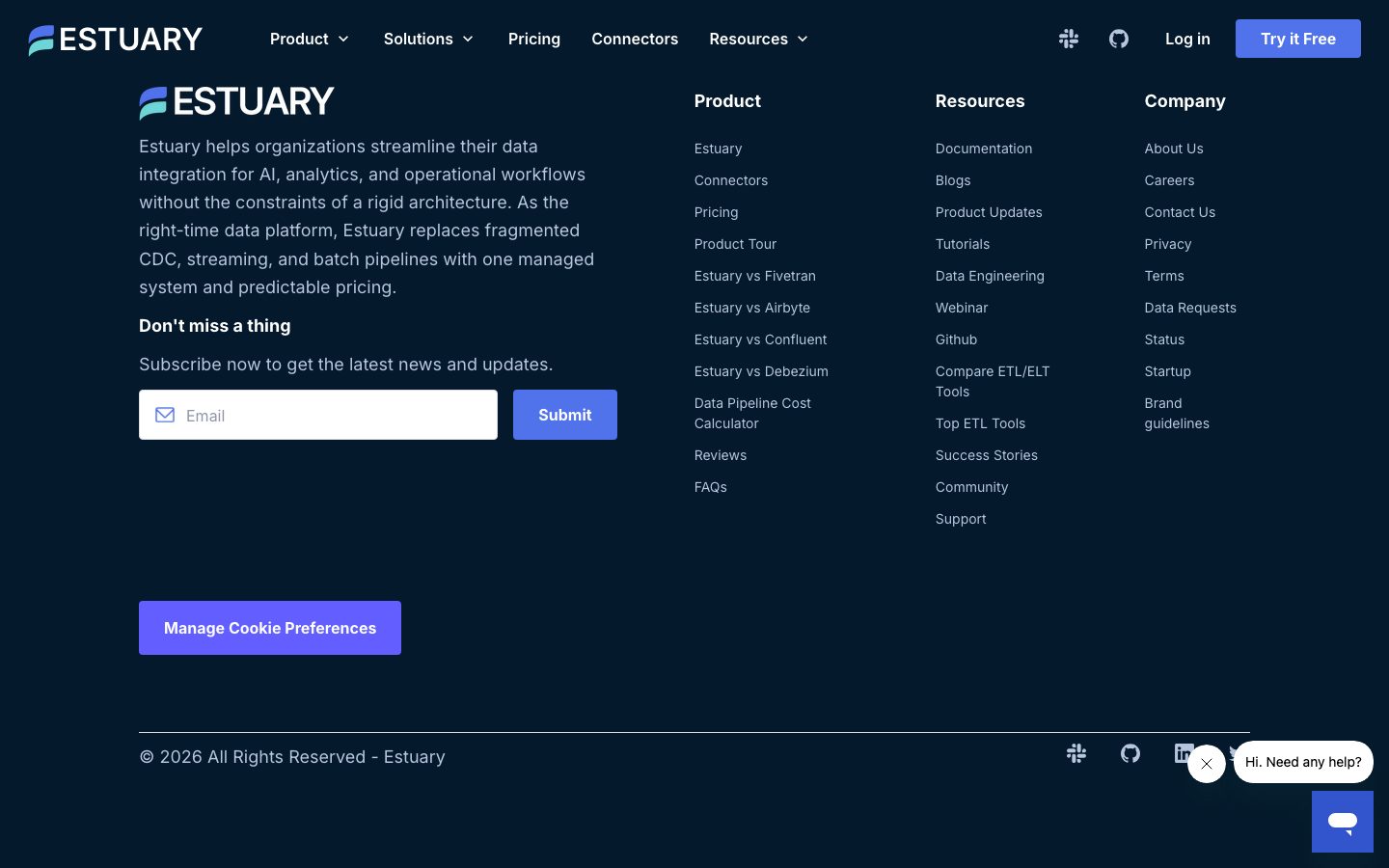The image size is (1389, 868).
Task: Expand the Product dropdown menu
Action: 310,39
